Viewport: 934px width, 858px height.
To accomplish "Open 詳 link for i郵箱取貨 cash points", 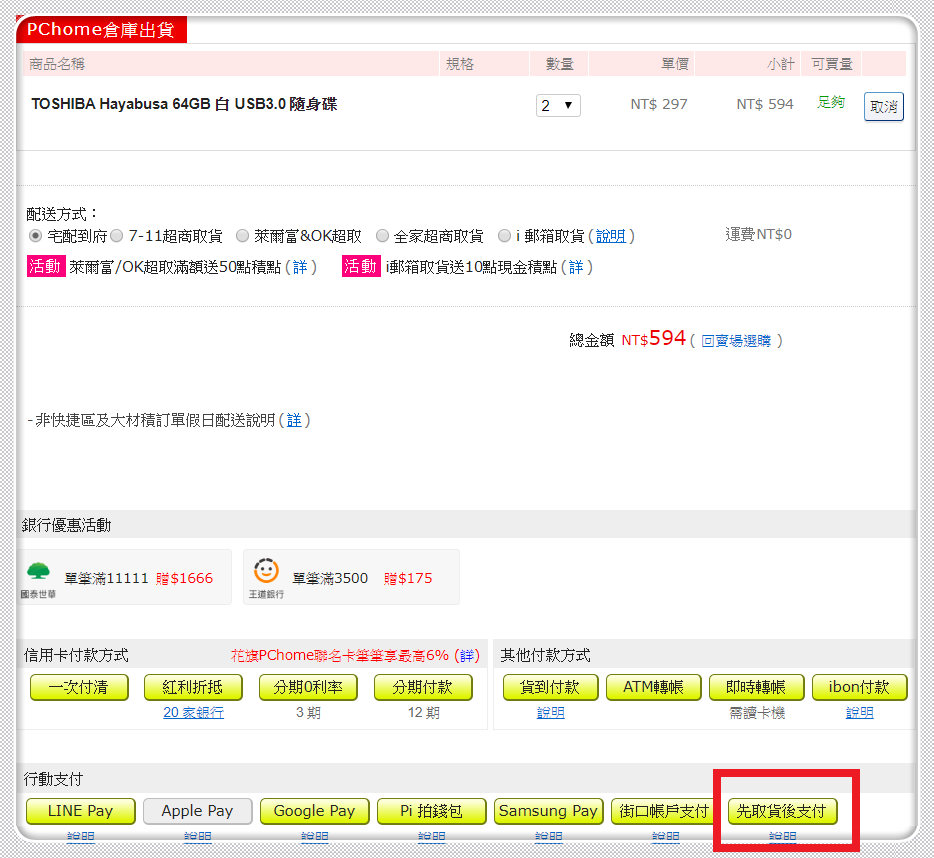I will click(576, 267).
